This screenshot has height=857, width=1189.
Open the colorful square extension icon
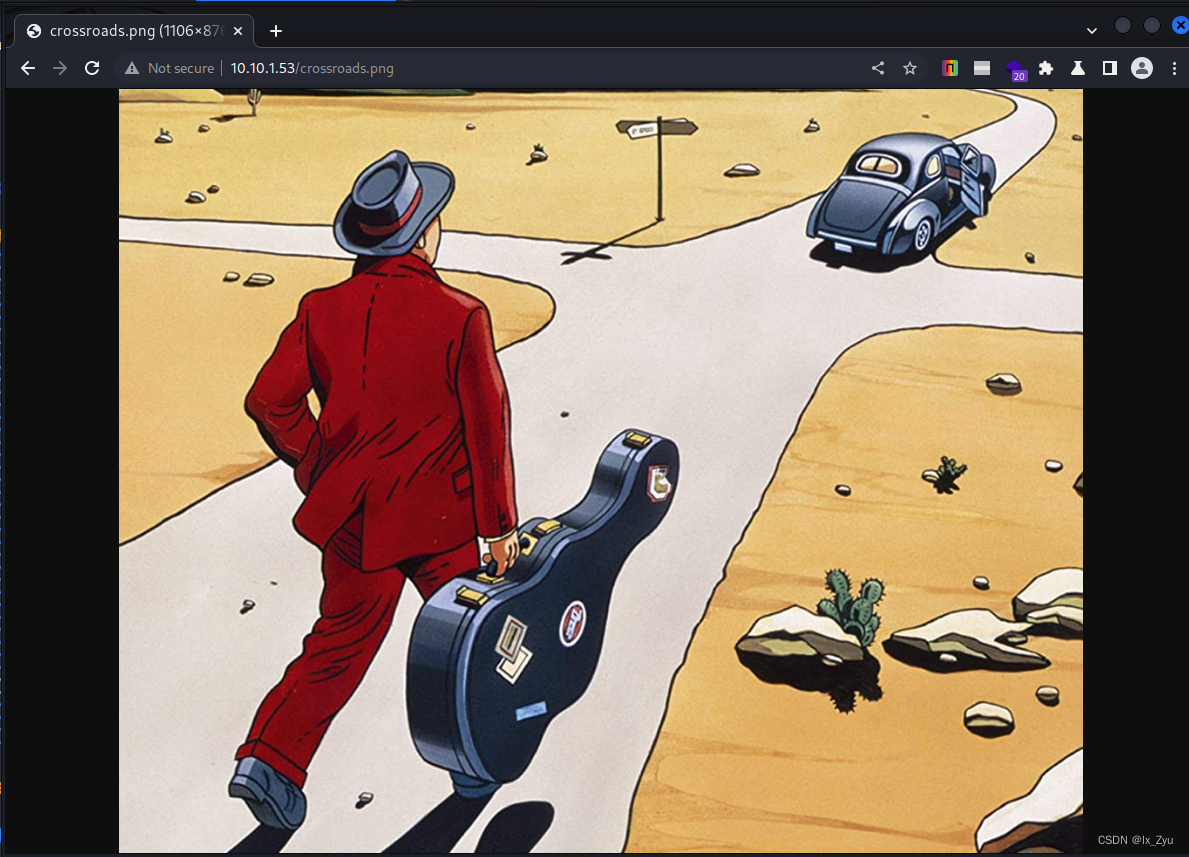point(949,68)
